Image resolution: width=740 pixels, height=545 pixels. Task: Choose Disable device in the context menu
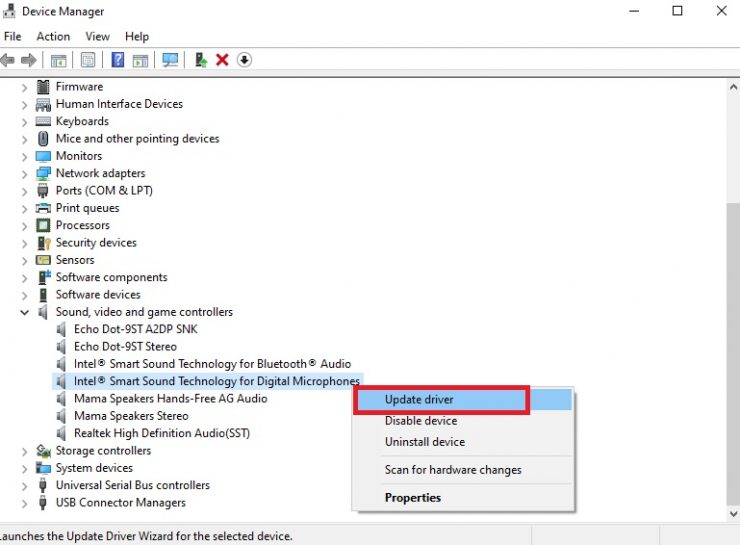click(x=464, y=420)
